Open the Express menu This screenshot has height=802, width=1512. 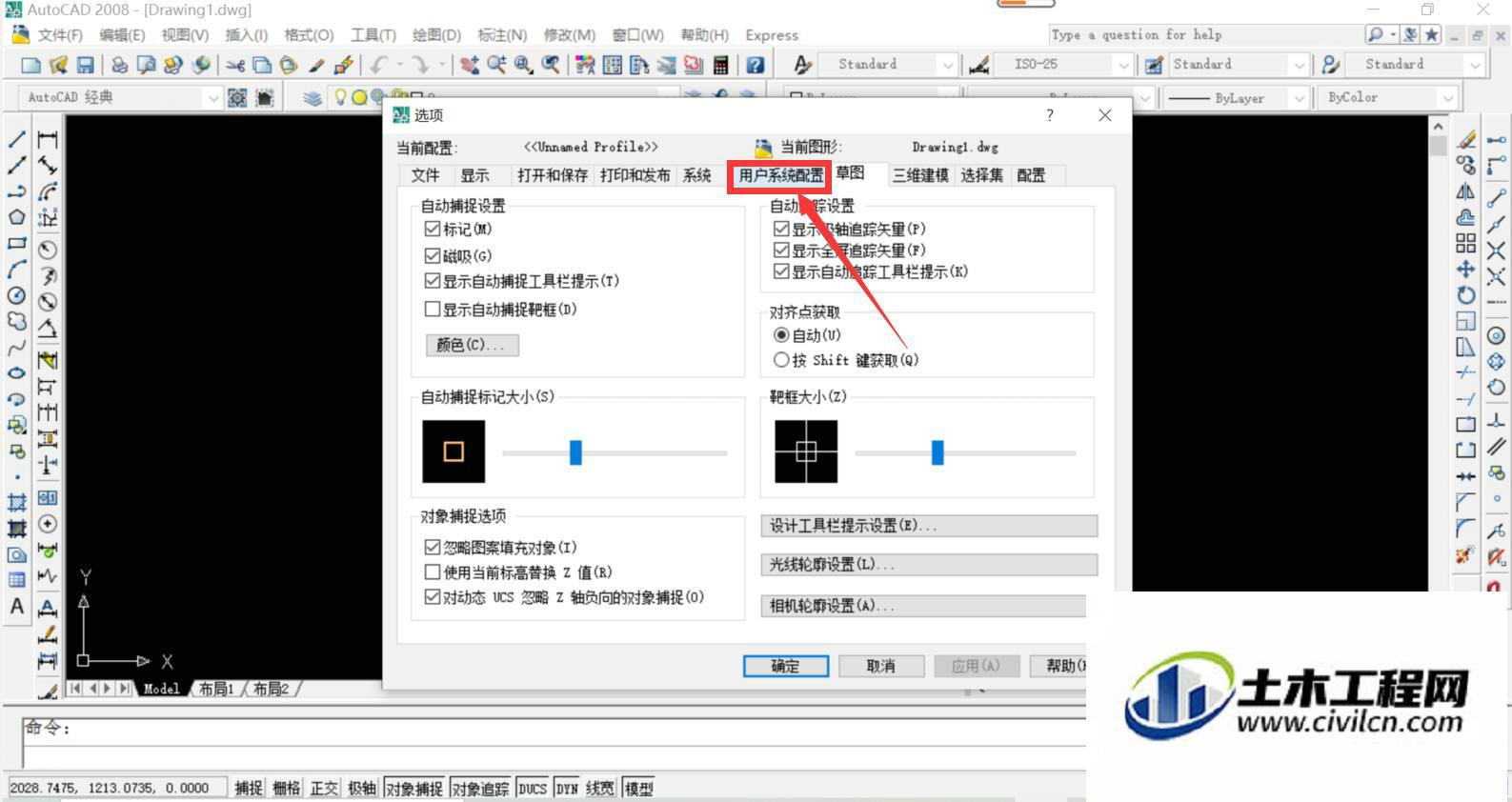click(x=772, y=35)
